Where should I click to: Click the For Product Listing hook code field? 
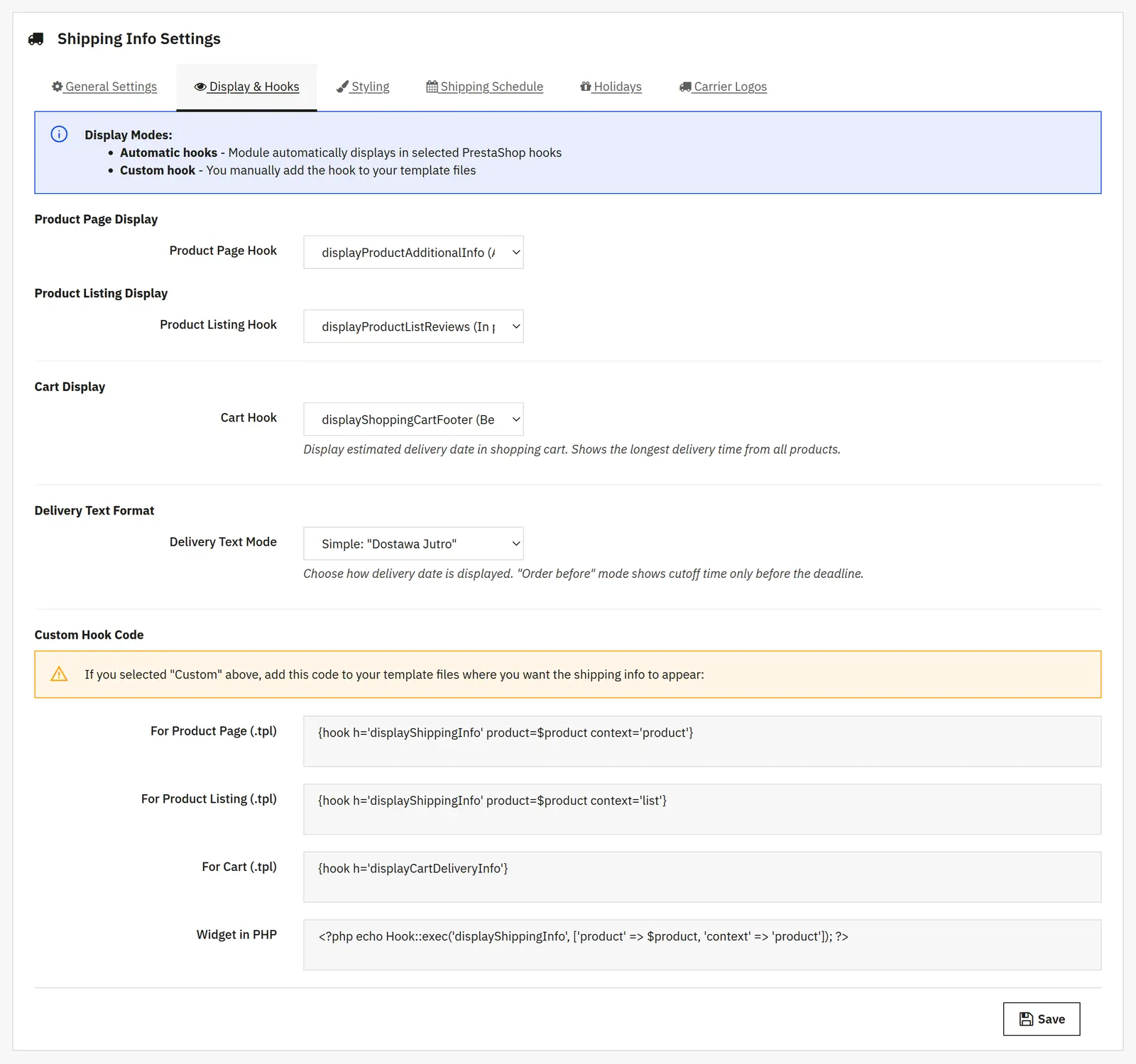coord(702,808)
